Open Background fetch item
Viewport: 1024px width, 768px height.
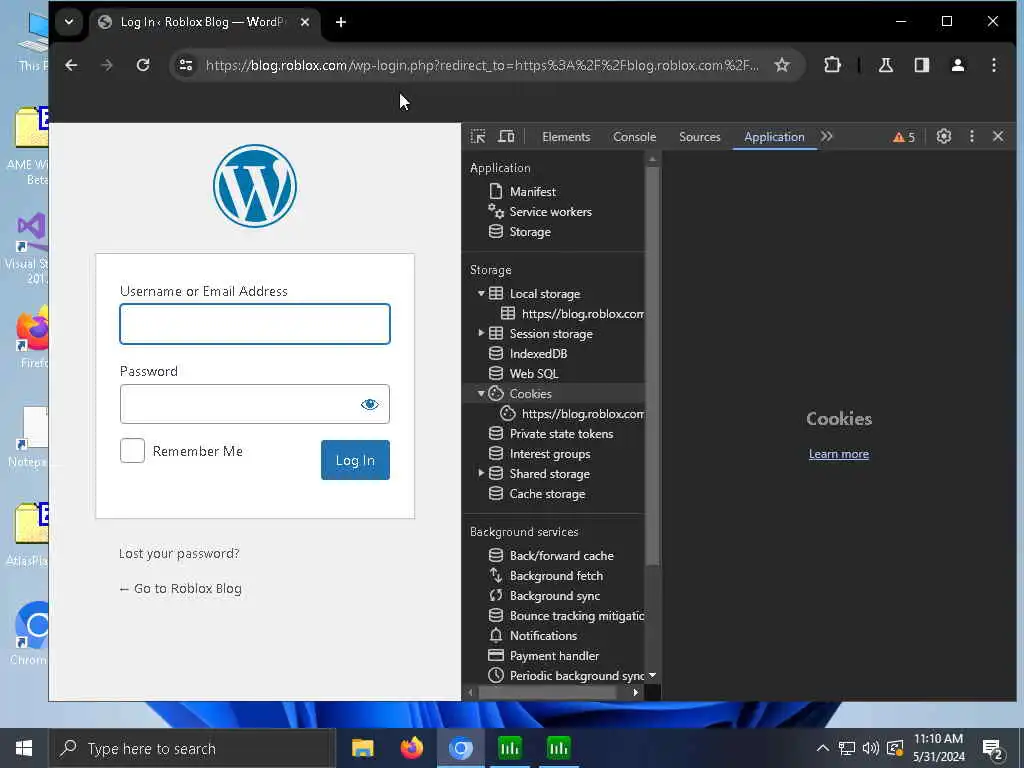[556, 576]
